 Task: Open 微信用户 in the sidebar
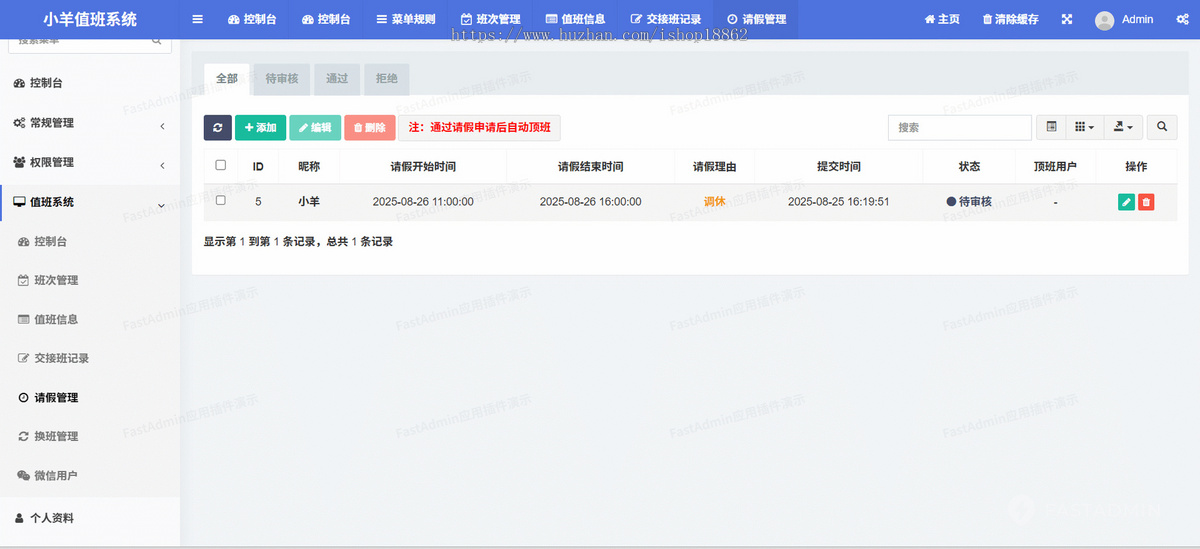(90, 475)
